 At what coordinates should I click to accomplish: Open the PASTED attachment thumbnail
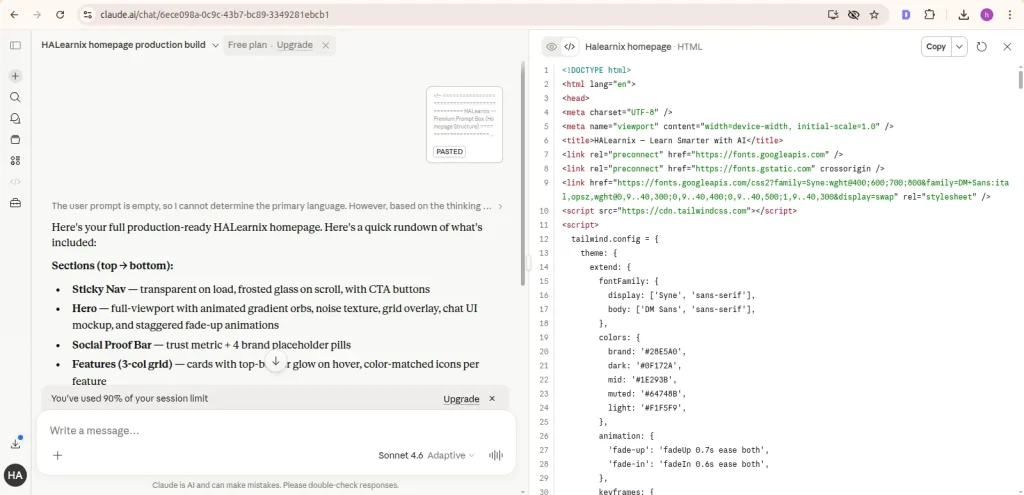[x=464, y=124]
